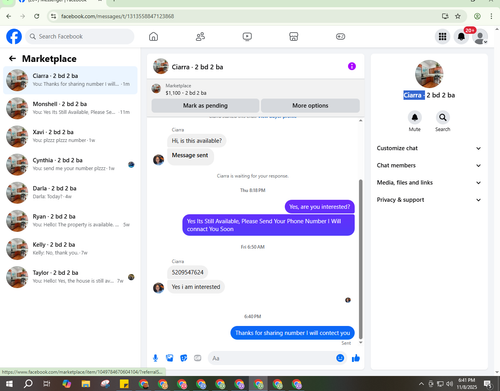The height and width of the screenshot is (391, 500).
Task: Click the Mark as pending button
Action: [x=205, y=105]
